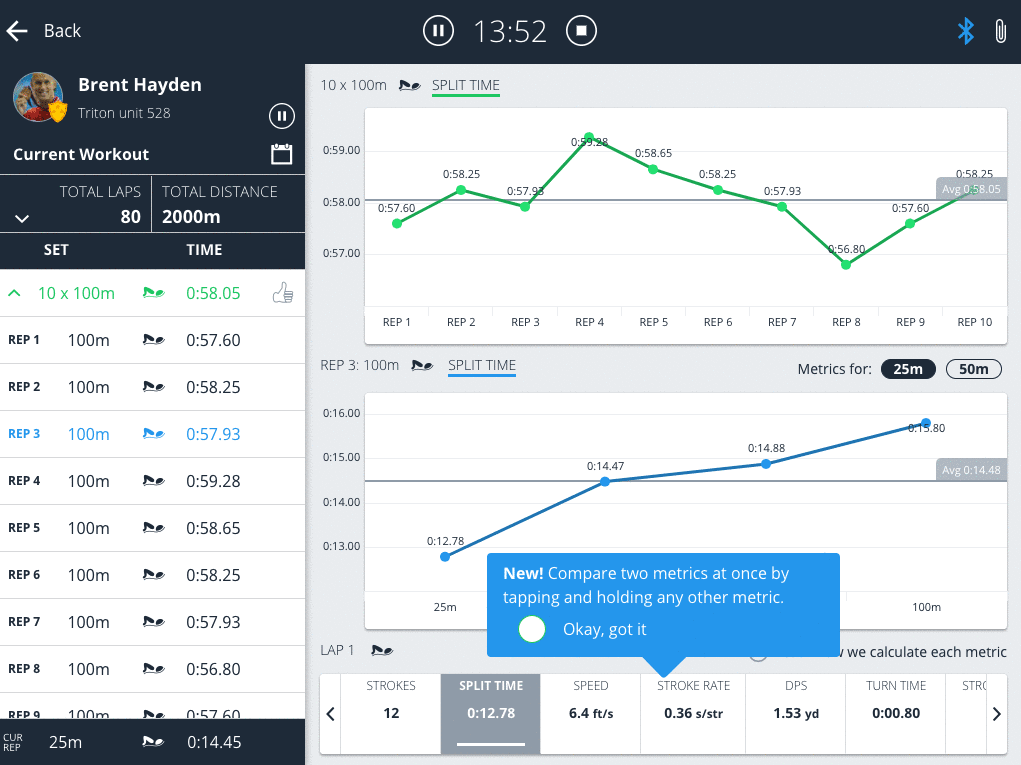The width and height of the screenshot is (1021, 765).
Task: Click the TOTAL LAPS value 80
Action: point(130,217)
